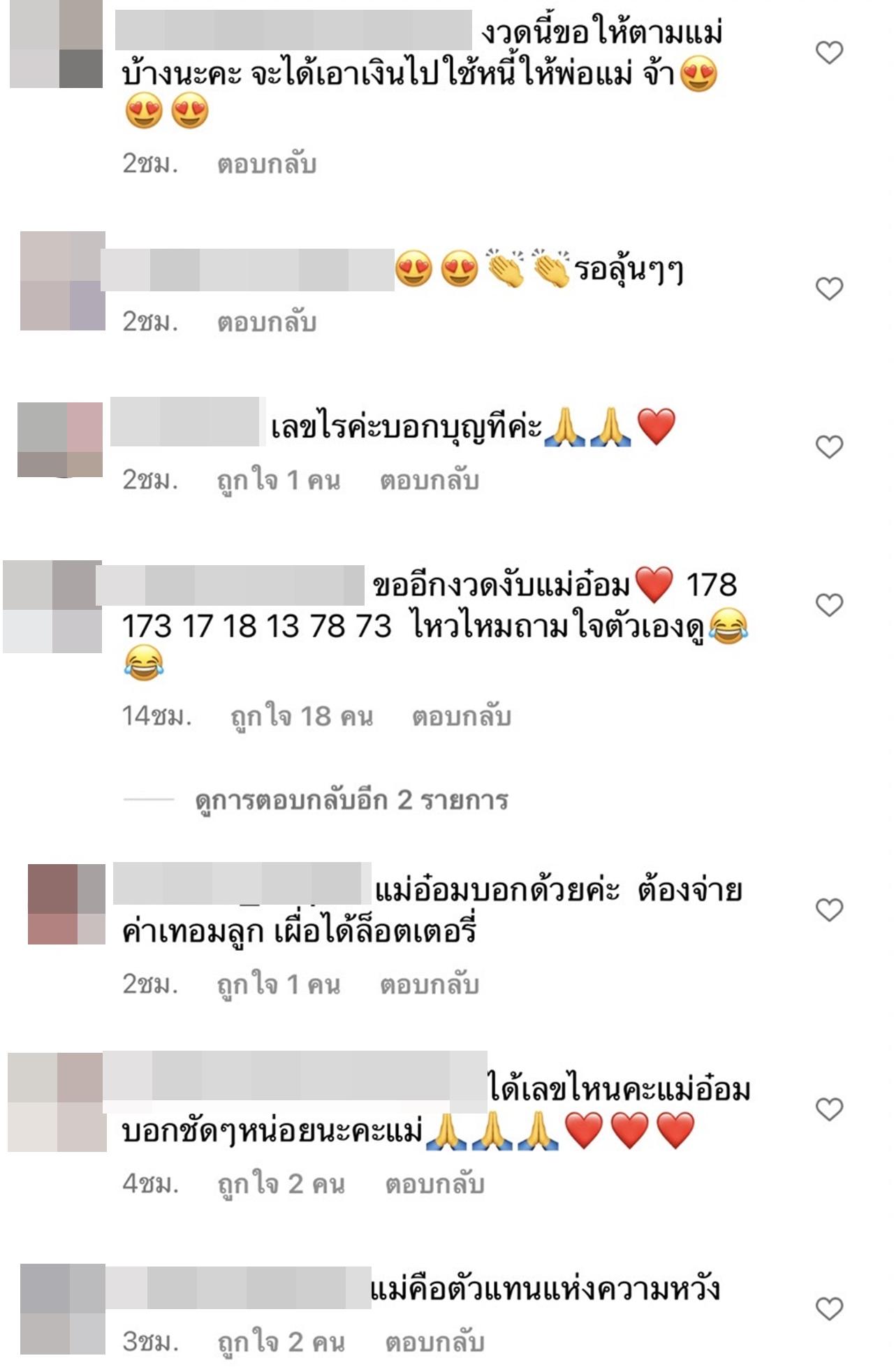Image resolution: width=894 pixels, height=1372 pixels.
Task: Reply to the 14-hour-old numbers comment
Action: (x=462, y=717)
